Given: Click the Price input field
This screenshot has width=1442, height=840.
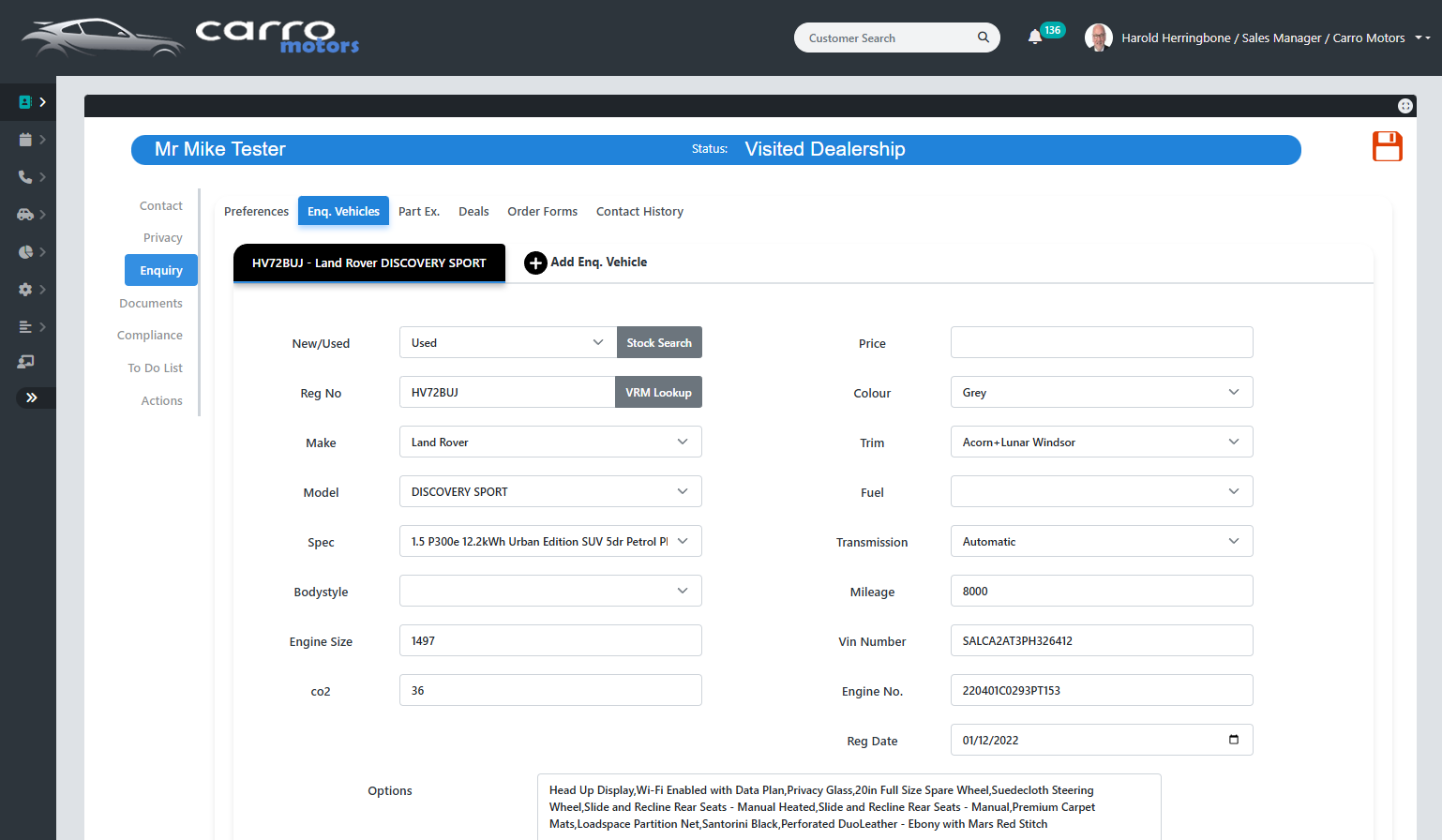Looking at the screenshot, I should [1101, 343].
